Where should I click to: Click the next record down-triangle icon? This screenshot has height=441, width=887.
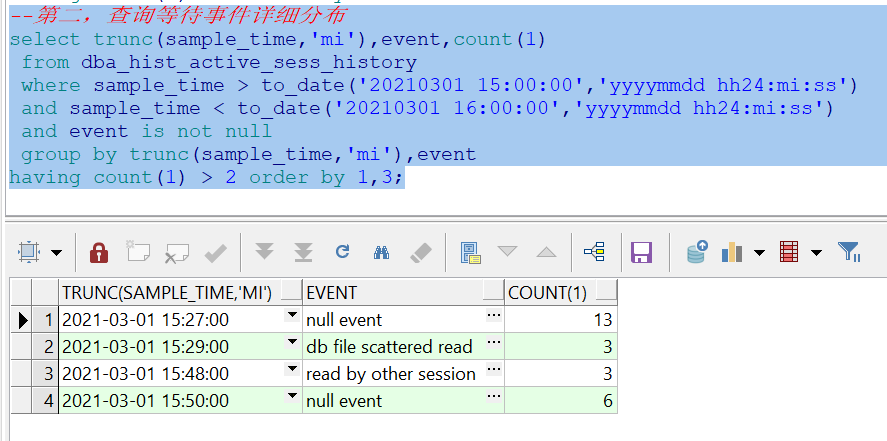507,250
